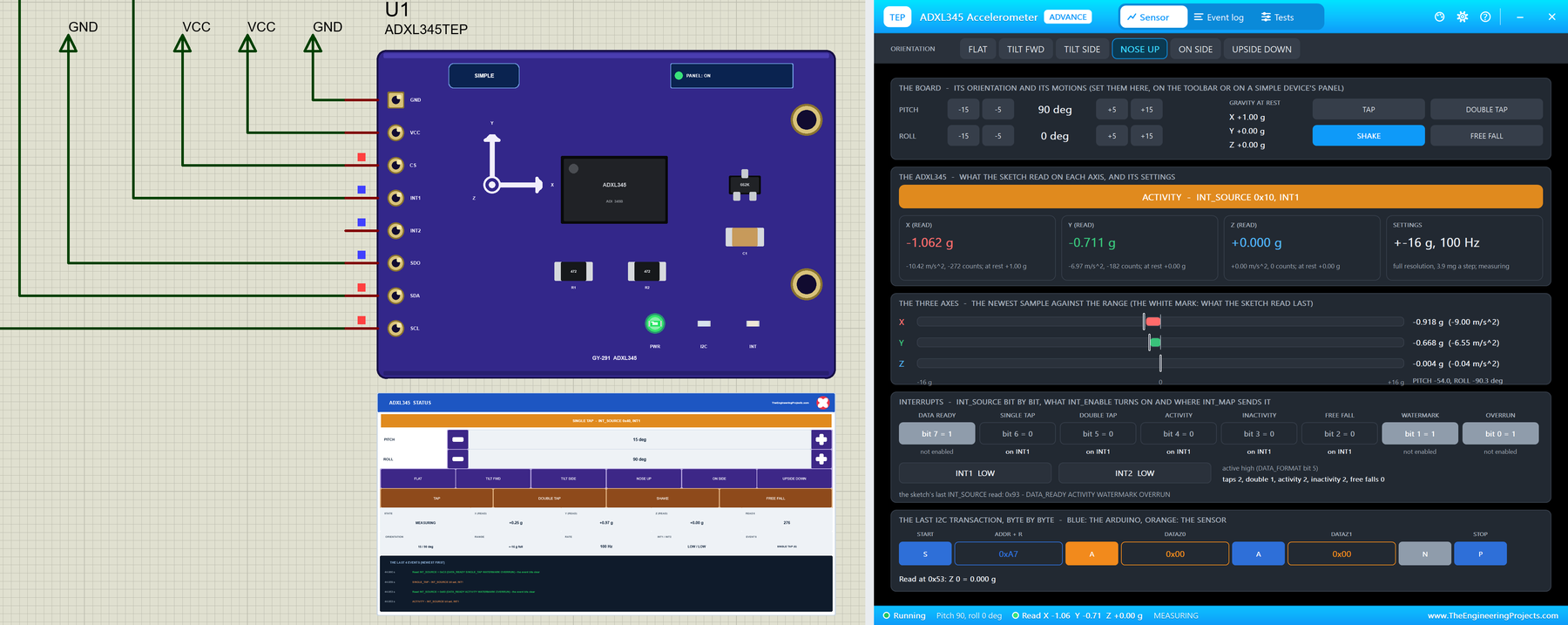Close the ADXL345 Status panel with red X
This screenshot has width=1568, height=625.
822,403
